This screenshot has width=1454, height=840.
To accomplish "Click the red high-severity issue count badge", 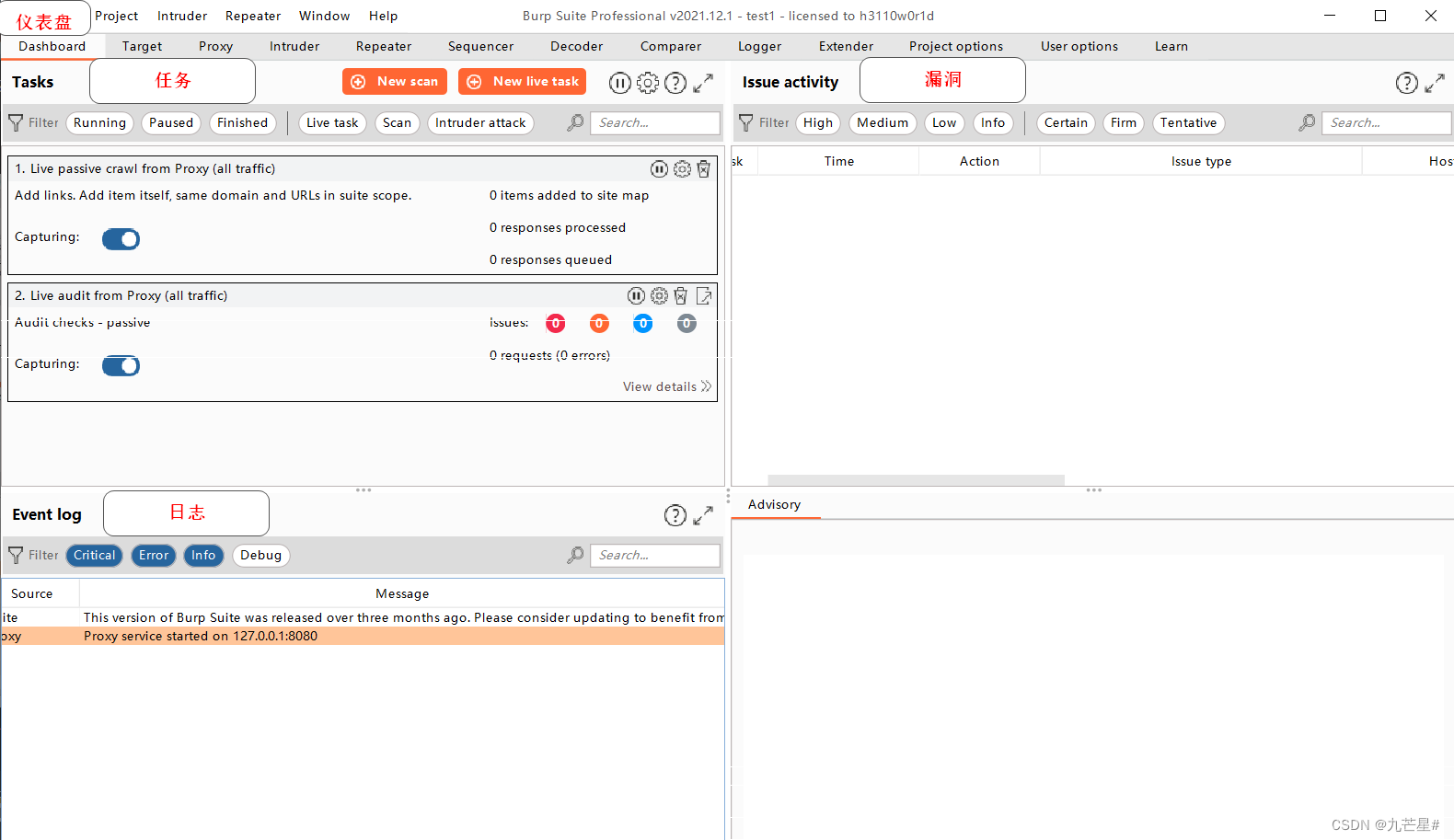I will click(x=556, y=323).
